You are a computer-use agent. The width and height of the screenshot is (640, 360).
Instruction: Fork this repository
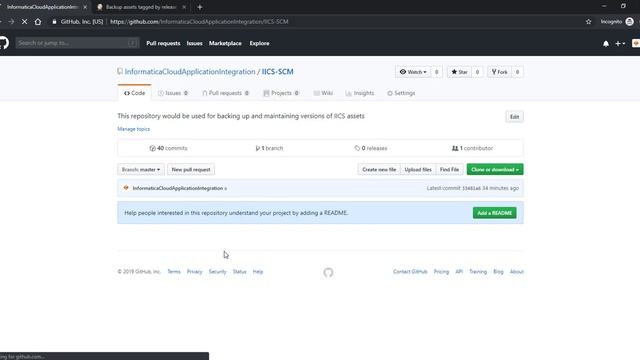click(499, 72)
